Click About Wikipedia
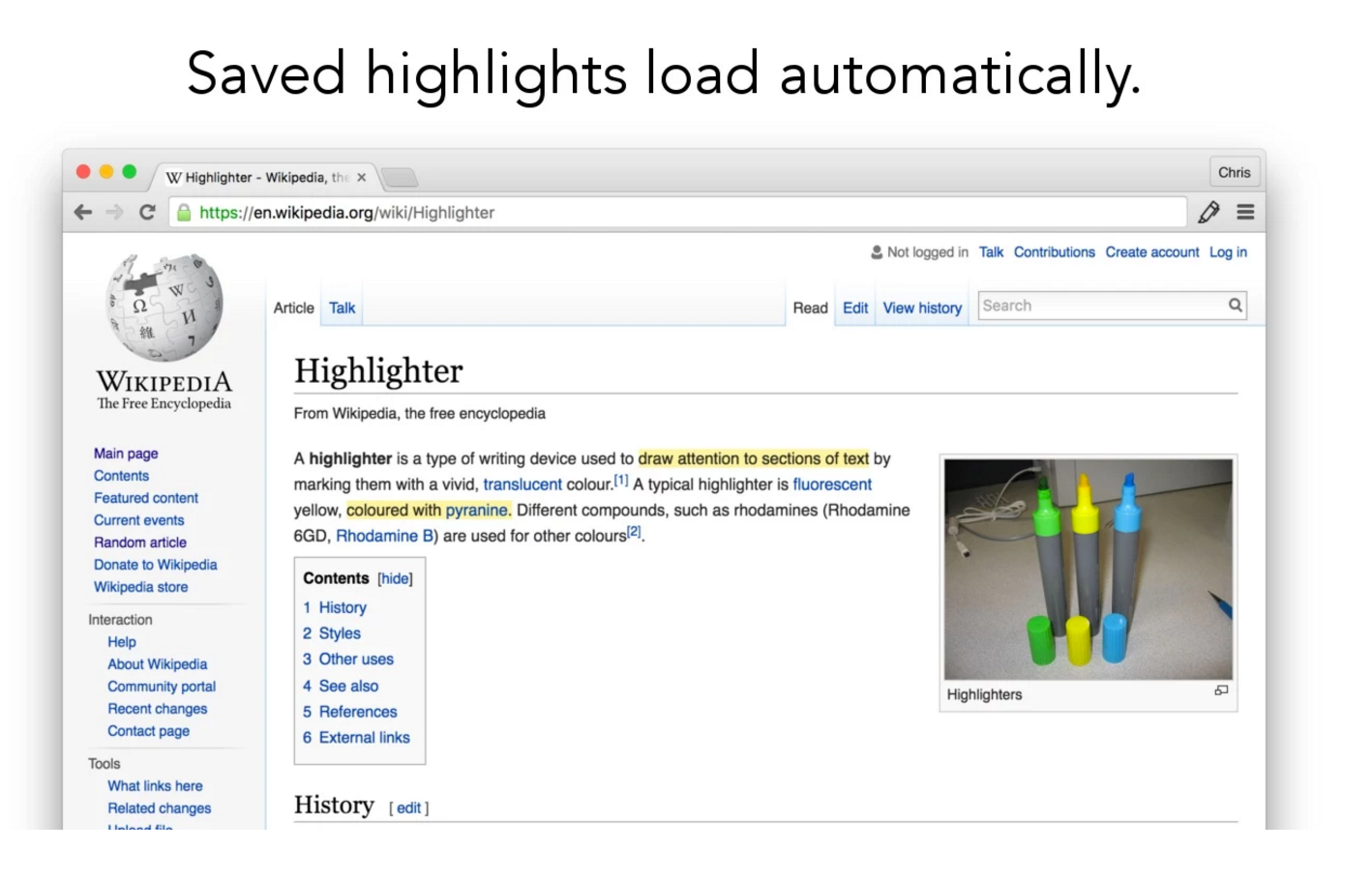1372x880 pixels. (157, 664)
